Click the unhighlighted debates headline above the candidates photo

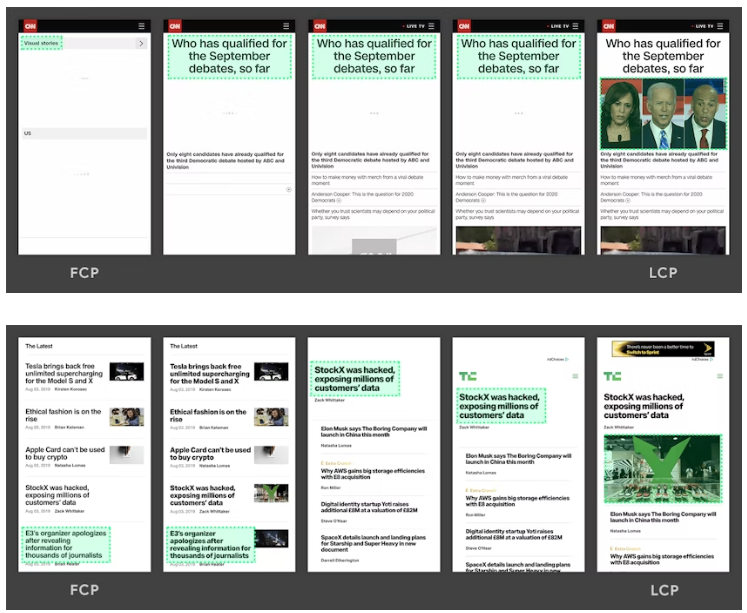[x=663, y=56]
